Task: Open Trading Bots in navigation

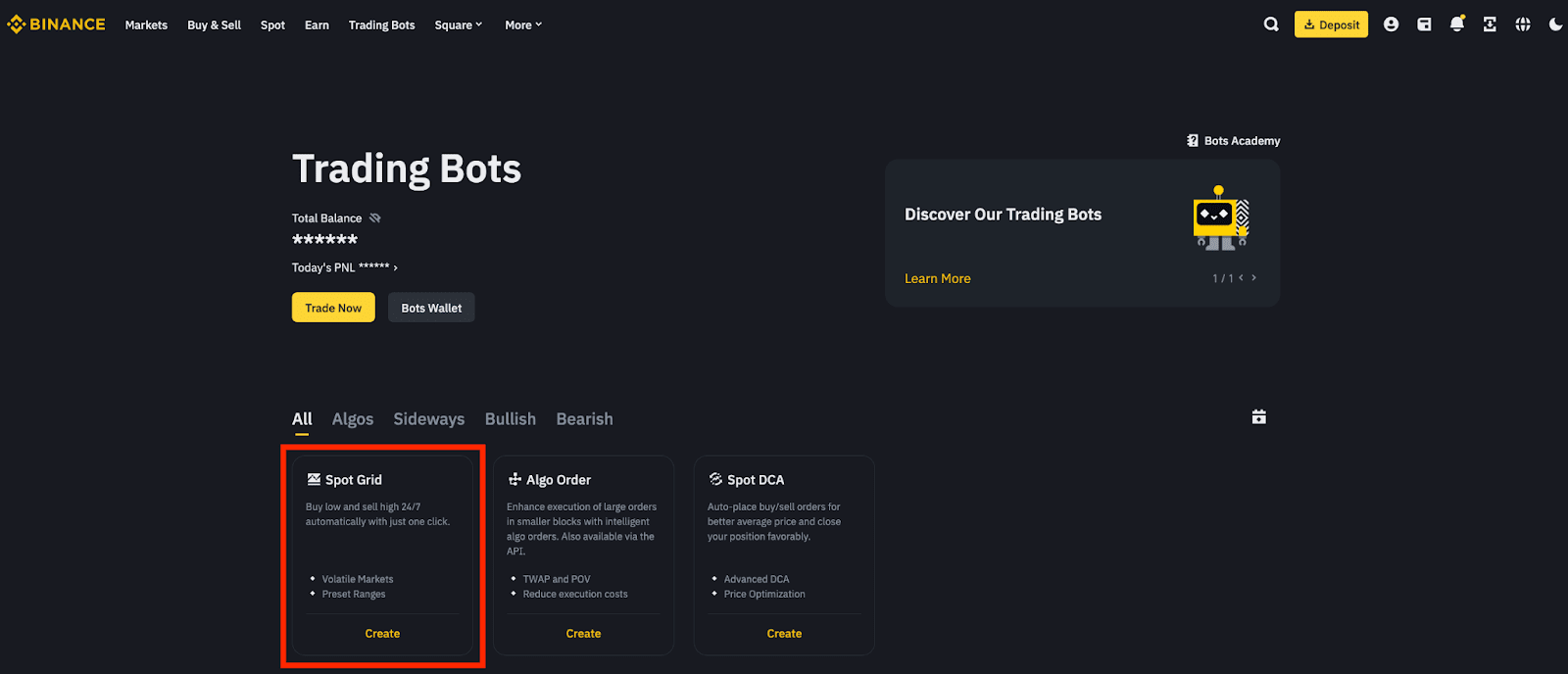Action: coord(381,25)
